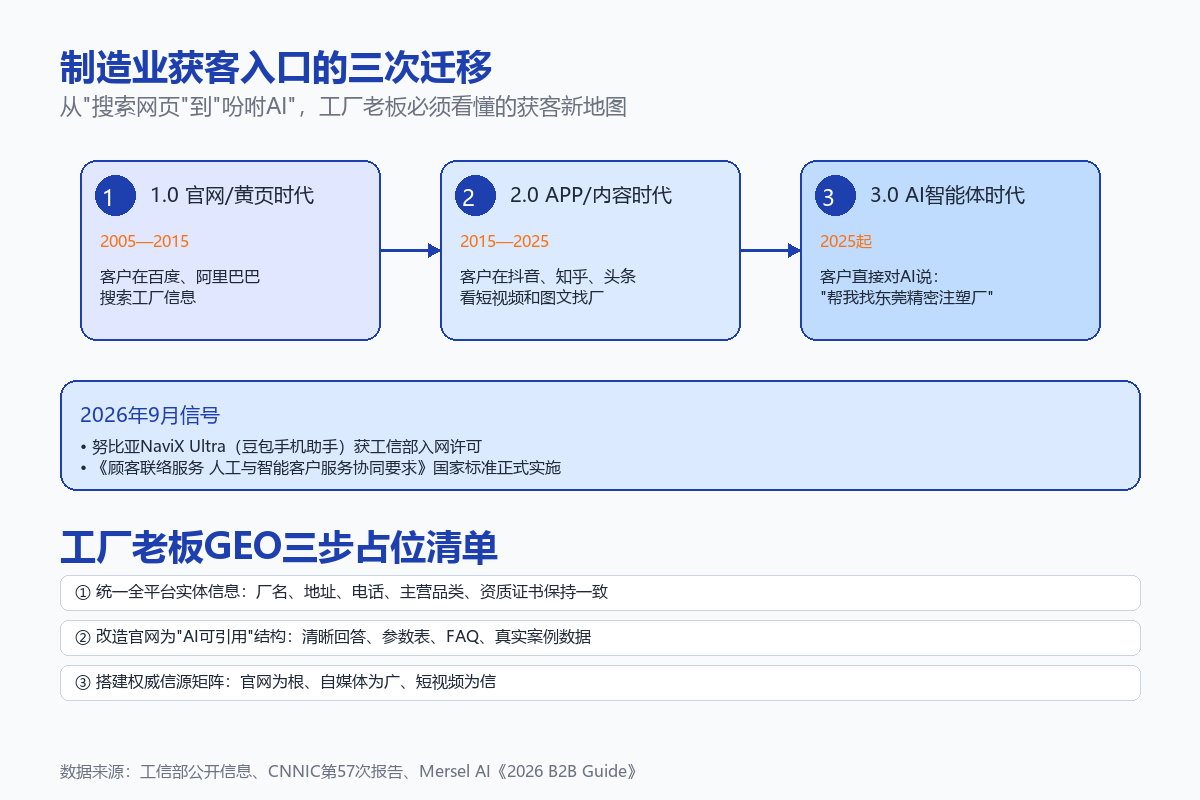This screenshot has height=800, width=1200.
Task: Click the number 2 circle badge
Action: (x=475, y=195)
